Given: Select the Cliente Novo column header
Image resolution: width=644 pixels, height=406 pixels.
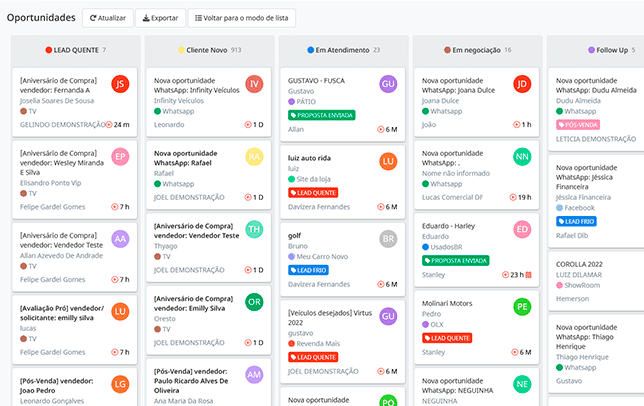Looking at the screenshot, I should 209,50.
